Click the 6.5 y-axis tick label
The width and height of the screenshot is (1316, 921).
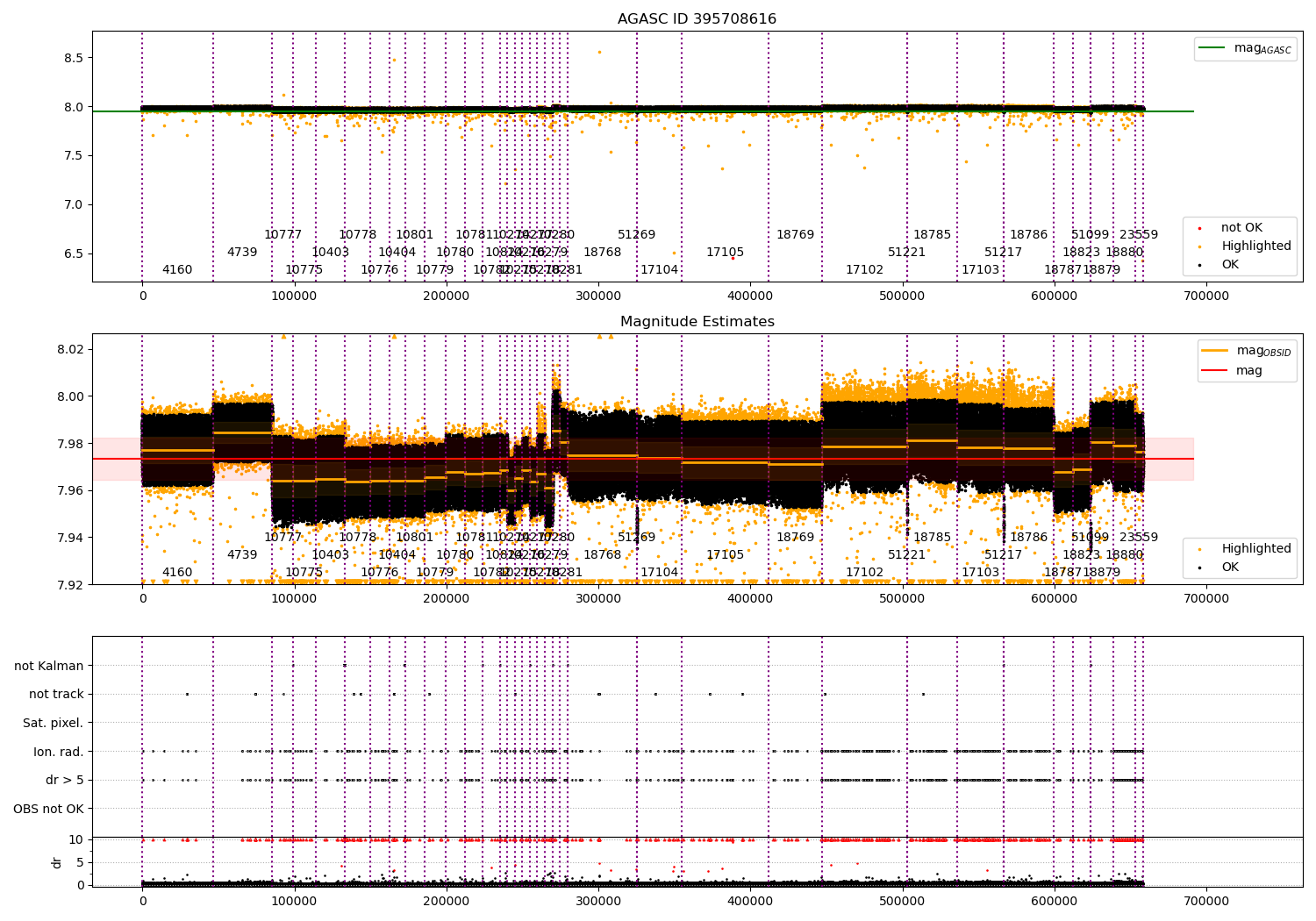[73, 254]
